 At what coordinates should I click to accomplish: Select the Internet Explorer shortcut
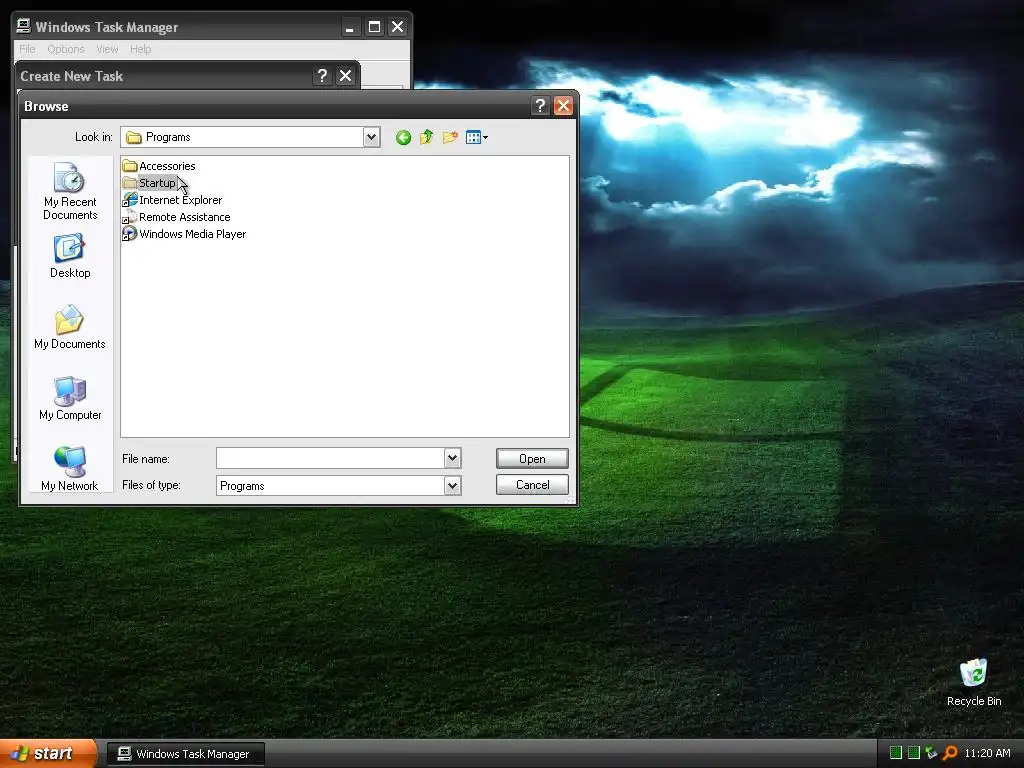coord(173,200)
